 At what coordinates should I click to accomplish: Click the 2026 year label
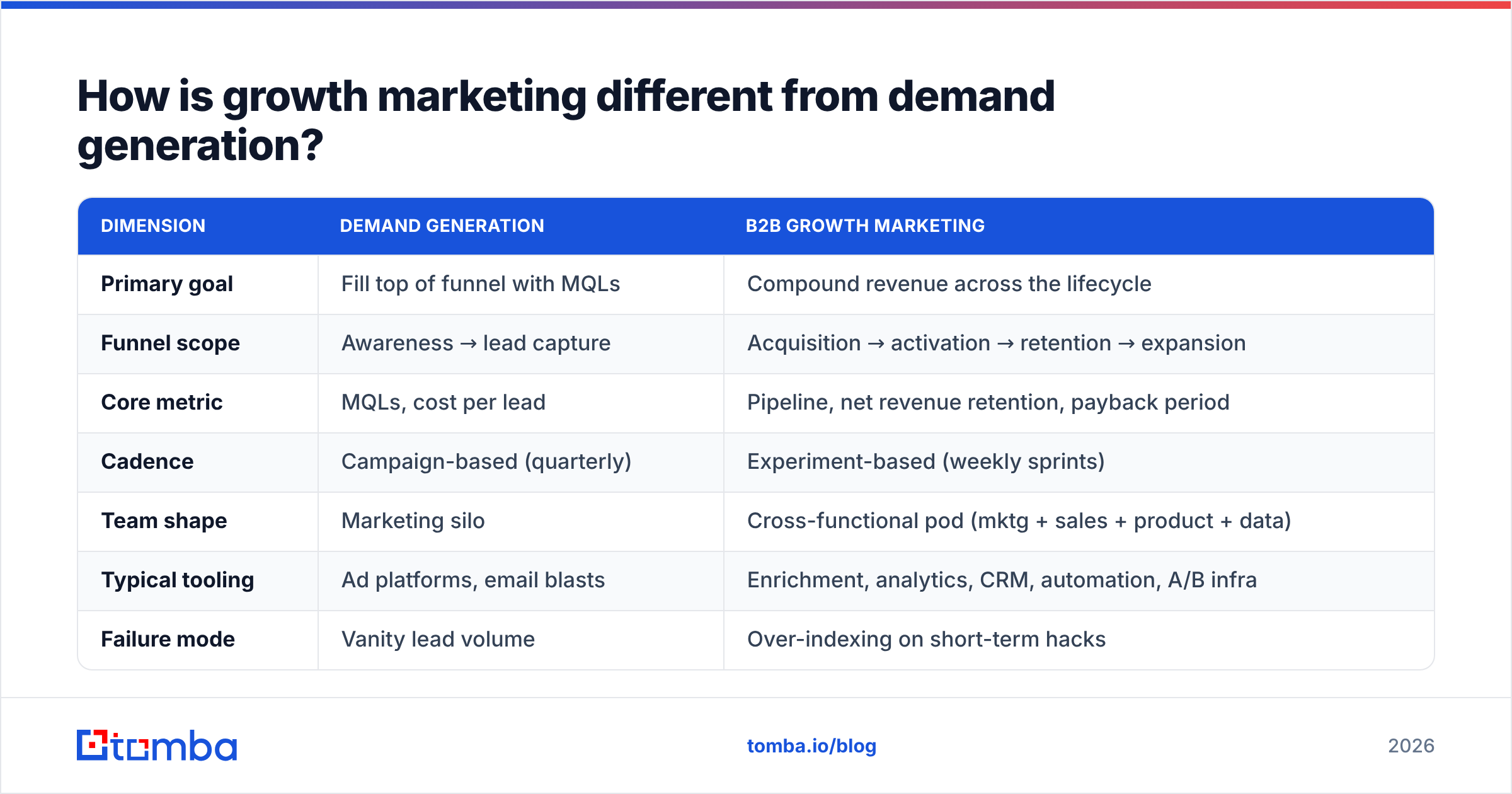pos(1411,746)
